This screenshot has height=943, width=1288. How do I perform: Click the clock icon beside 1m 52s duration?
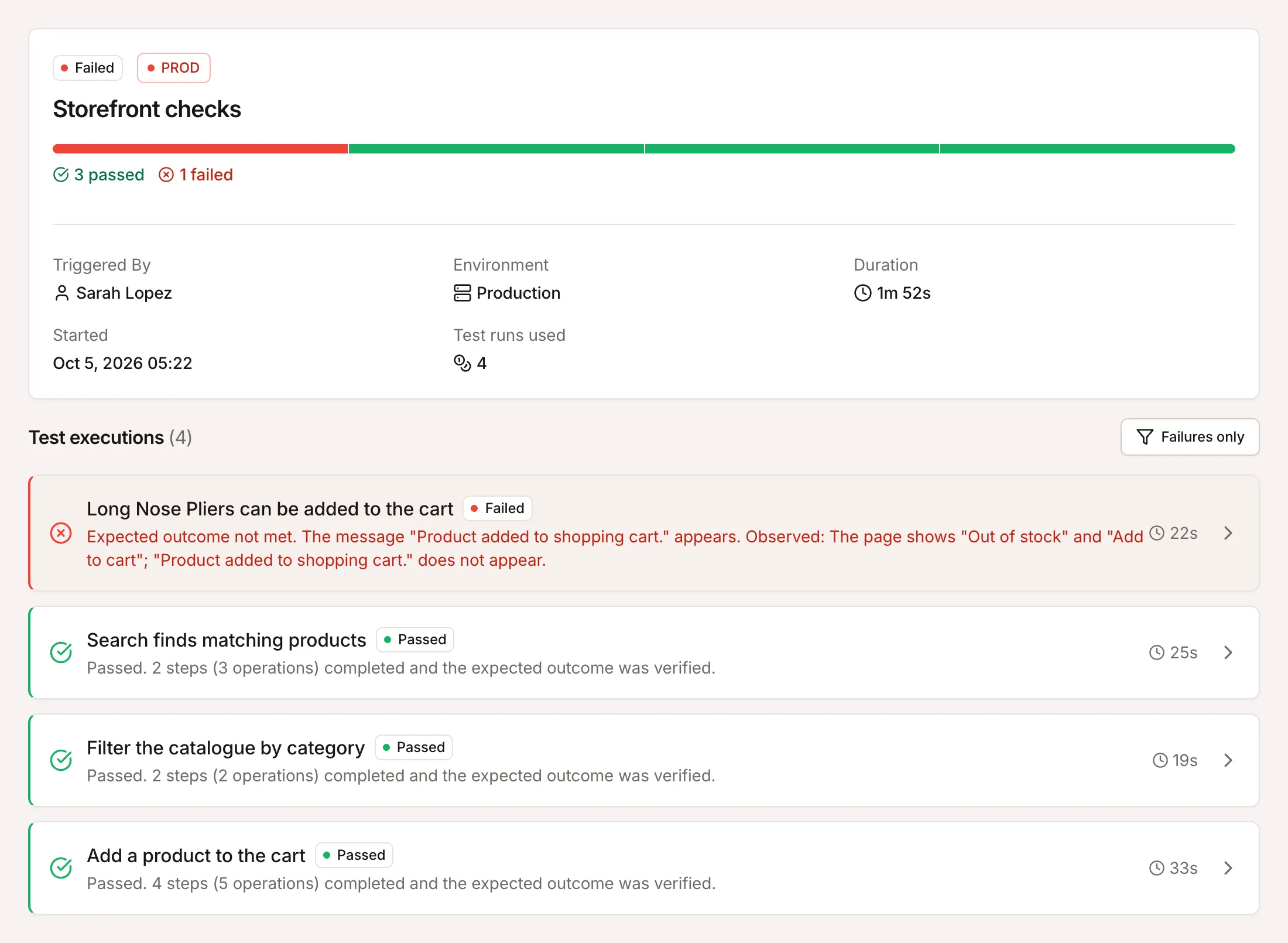(863, 293)
